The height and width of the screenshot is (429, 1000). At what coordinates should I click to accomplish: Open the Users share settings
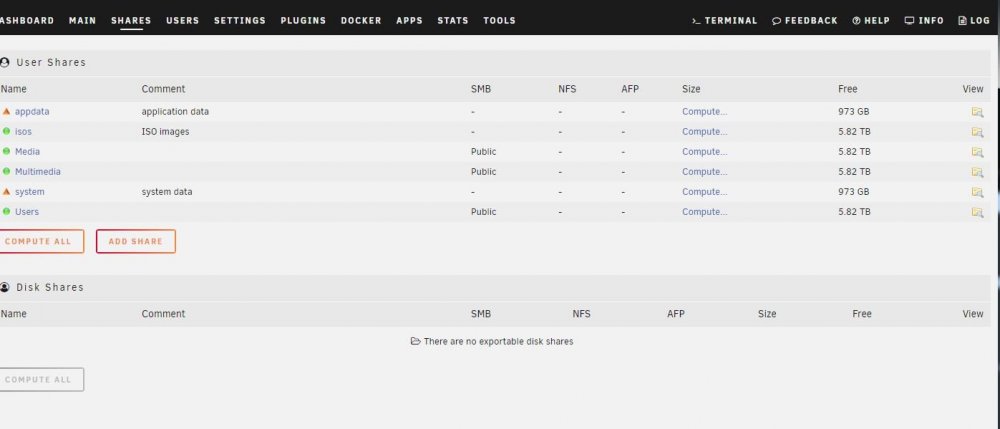(x=27, y=211)
